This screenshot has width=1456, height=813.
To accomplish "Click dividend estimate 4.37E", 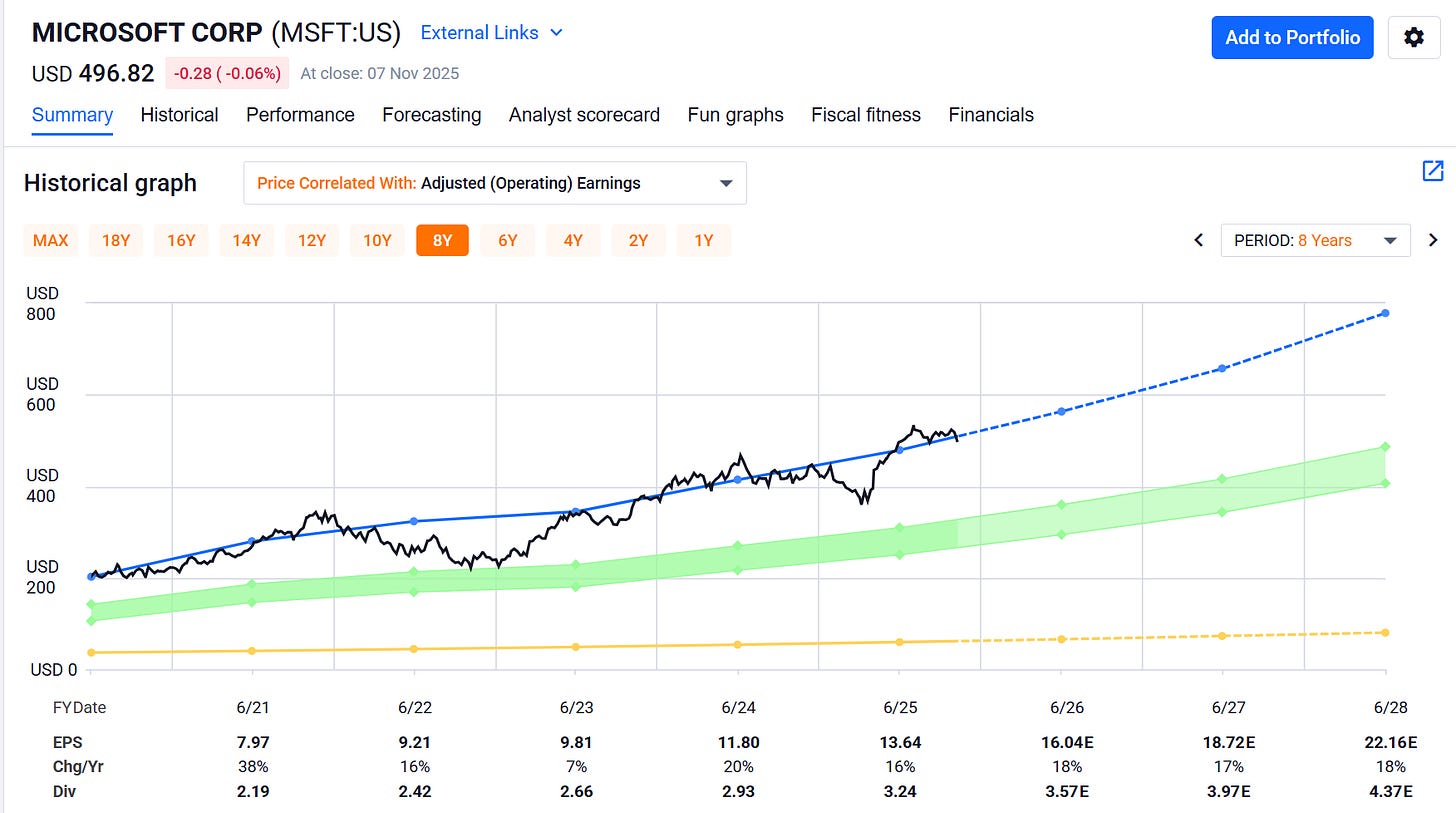I will click(x=1390, y=791).
